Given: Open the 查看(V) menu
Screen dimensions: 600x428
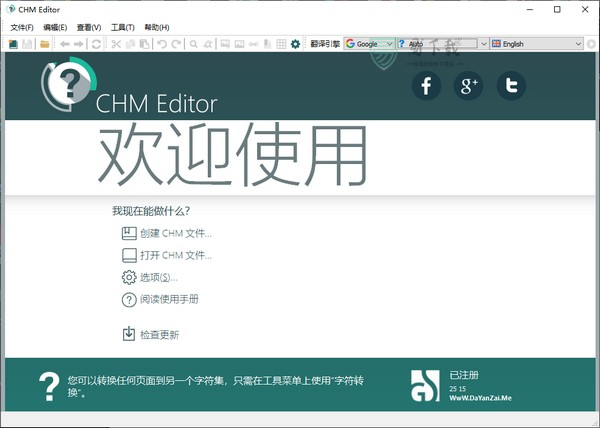Looking at the screenshot, I should [89, 28].
